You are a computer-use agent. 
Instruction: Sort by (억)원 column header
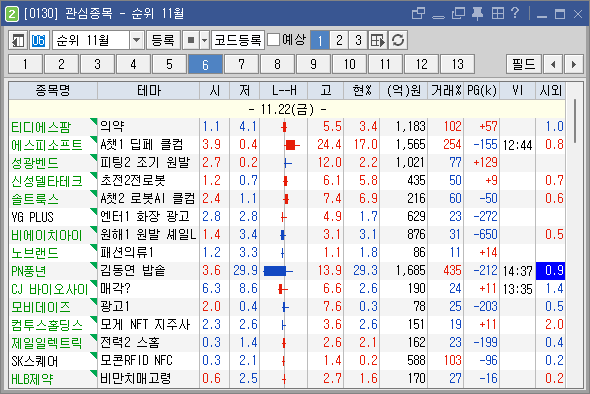tap(404, 91)
